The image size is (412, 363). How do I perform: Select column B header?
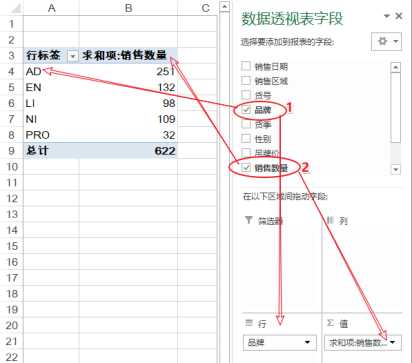[128, 8]
